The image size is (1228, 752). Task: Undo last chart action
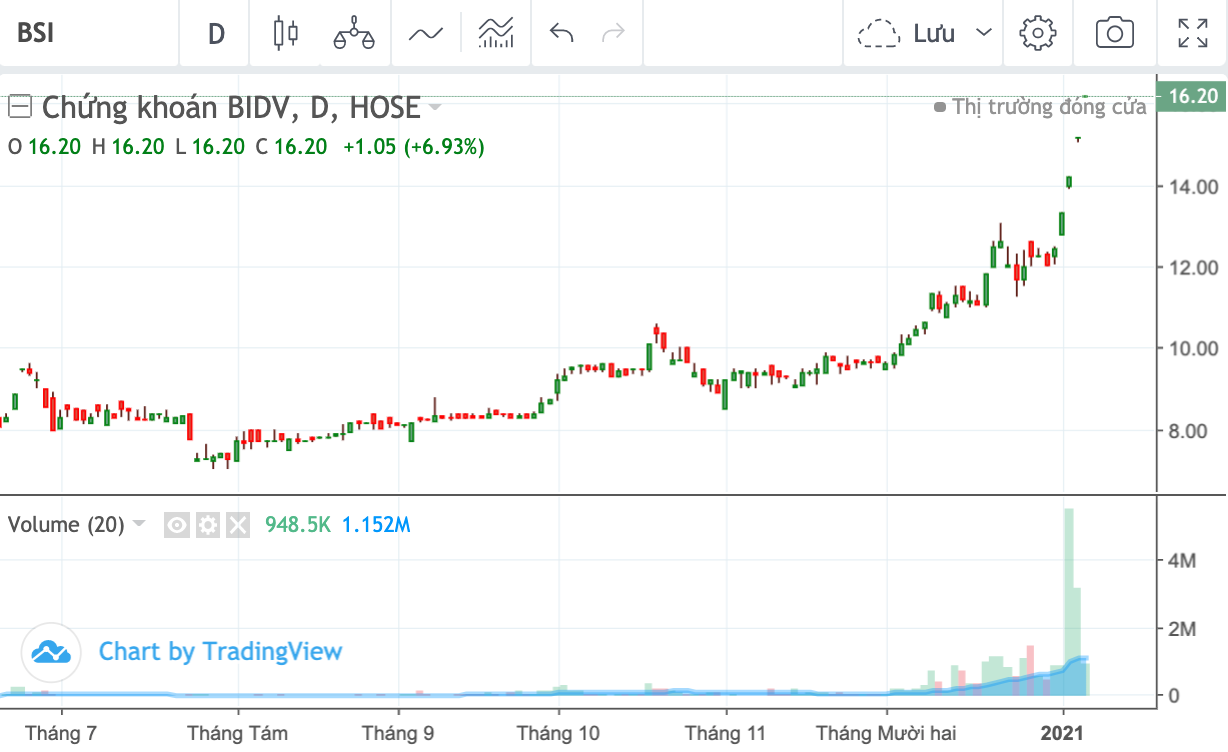pos(562,33)
